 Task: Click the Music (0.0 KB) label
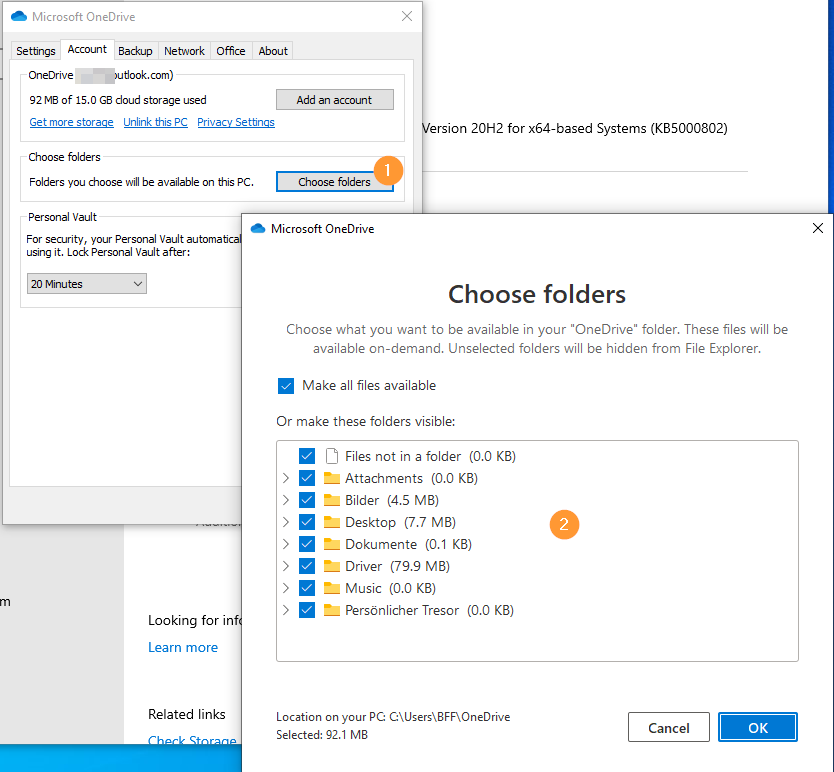click(390, 588)
